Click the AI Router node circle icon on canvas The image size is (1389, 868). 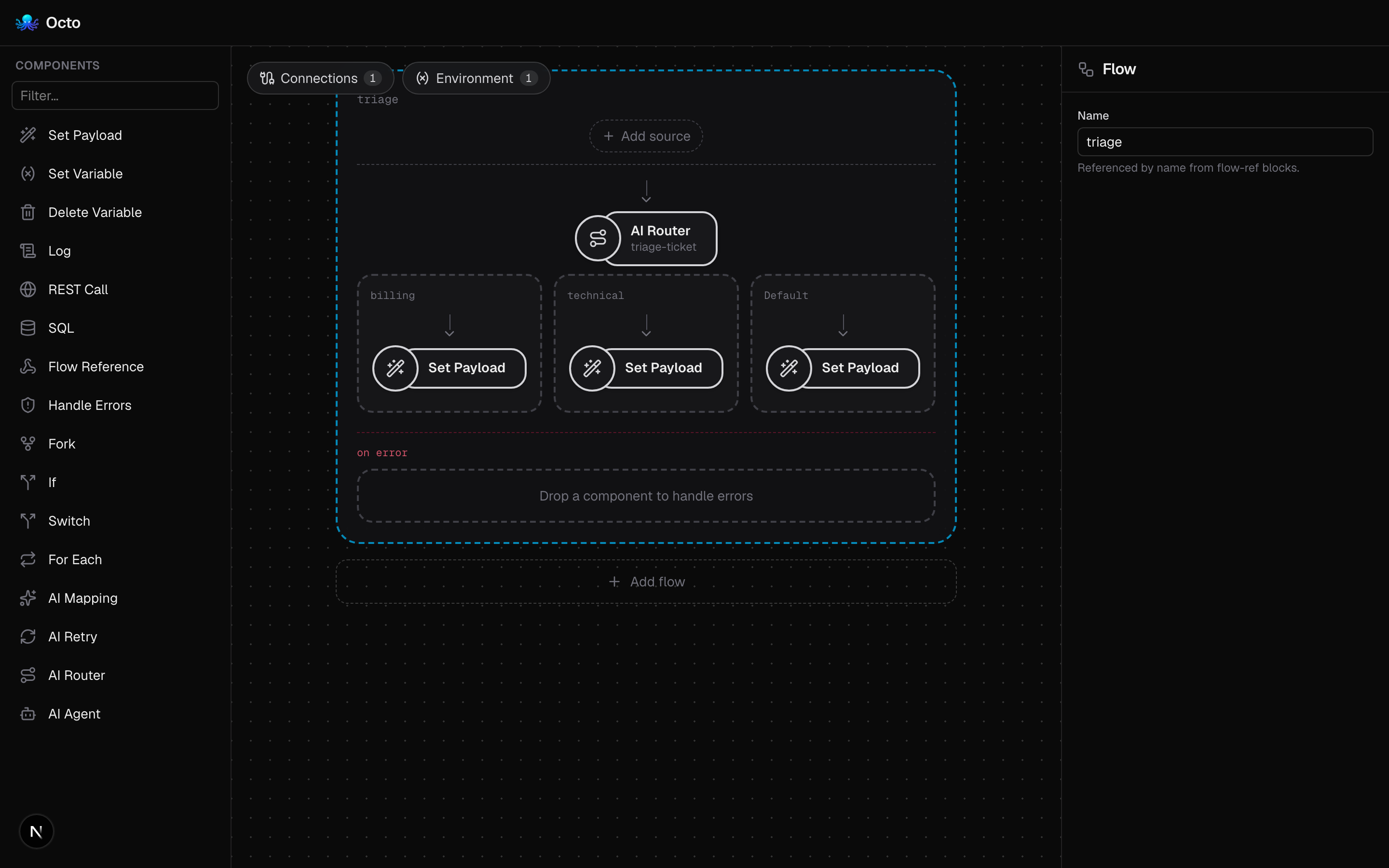(x=598, y=238)
